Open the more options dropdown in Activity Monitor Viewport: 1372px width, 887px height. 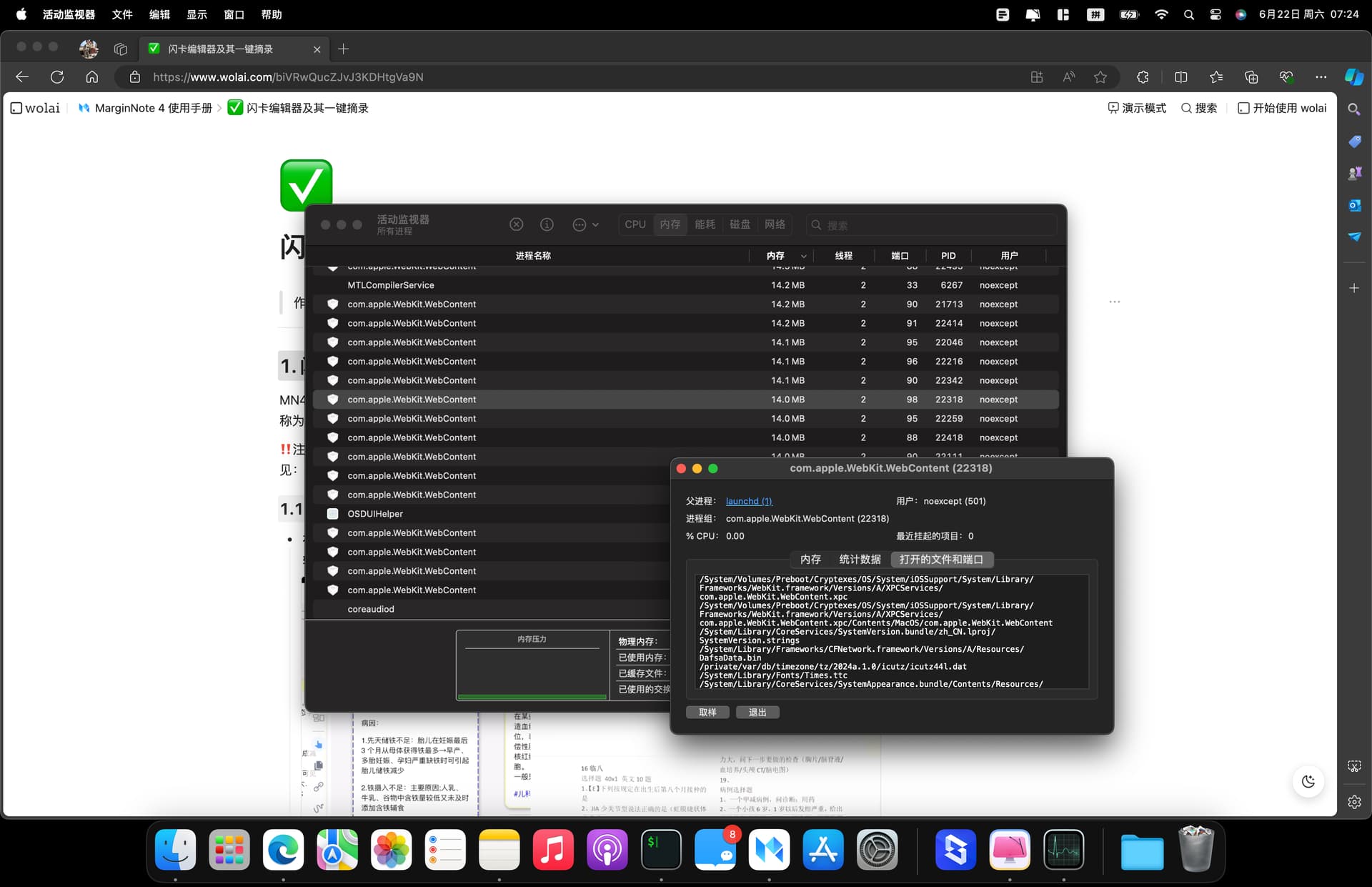click(x=585, y=224)
